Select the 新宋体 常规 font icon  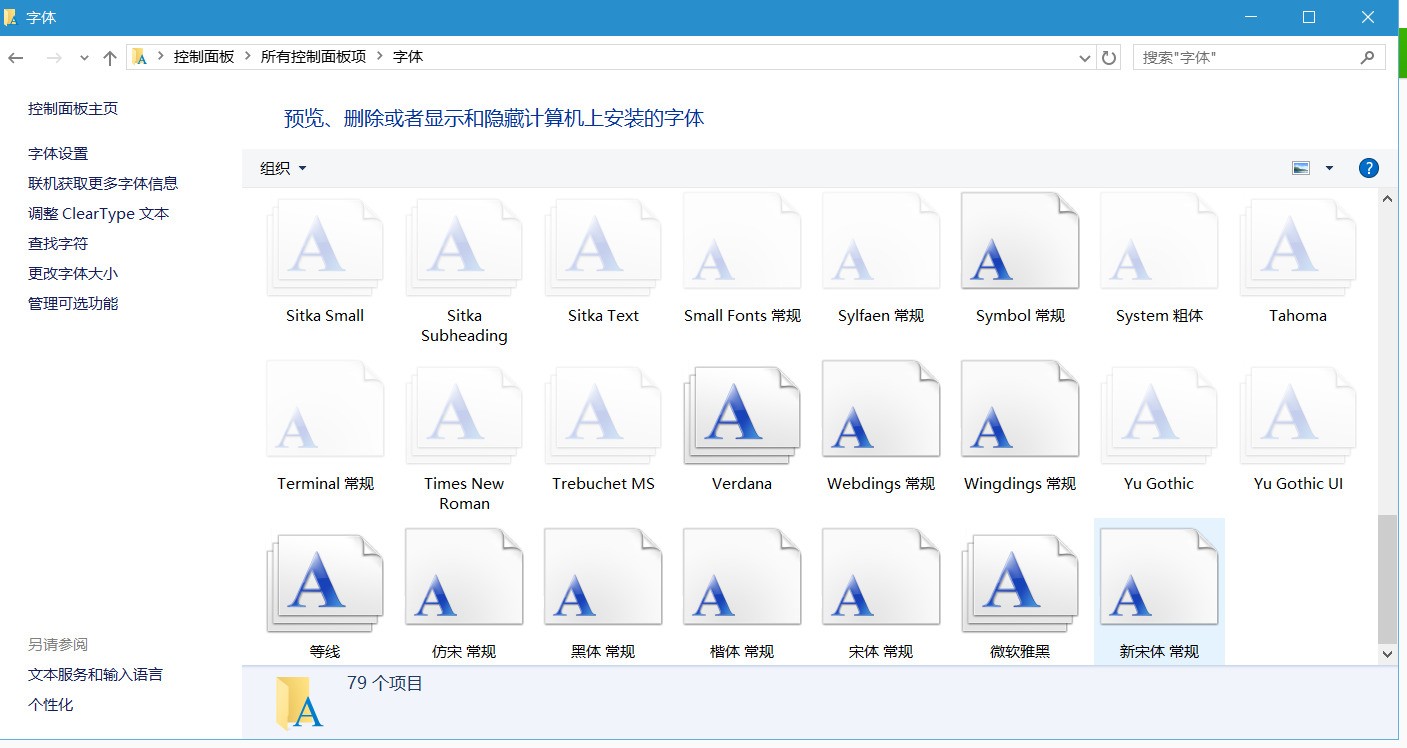click(1159, 577)
